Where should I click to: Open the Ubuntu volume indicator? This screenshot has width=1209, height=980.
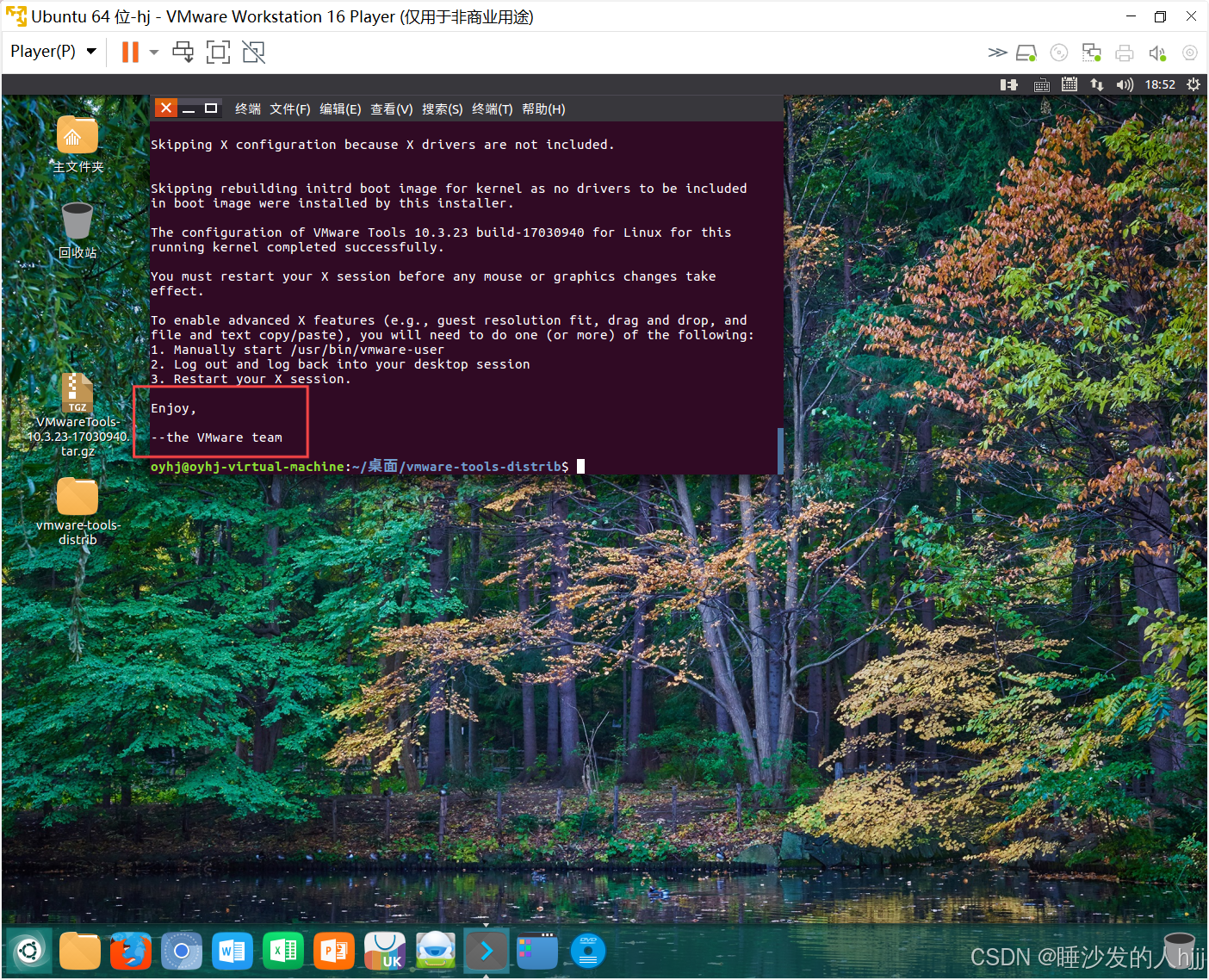[1125, 84]
